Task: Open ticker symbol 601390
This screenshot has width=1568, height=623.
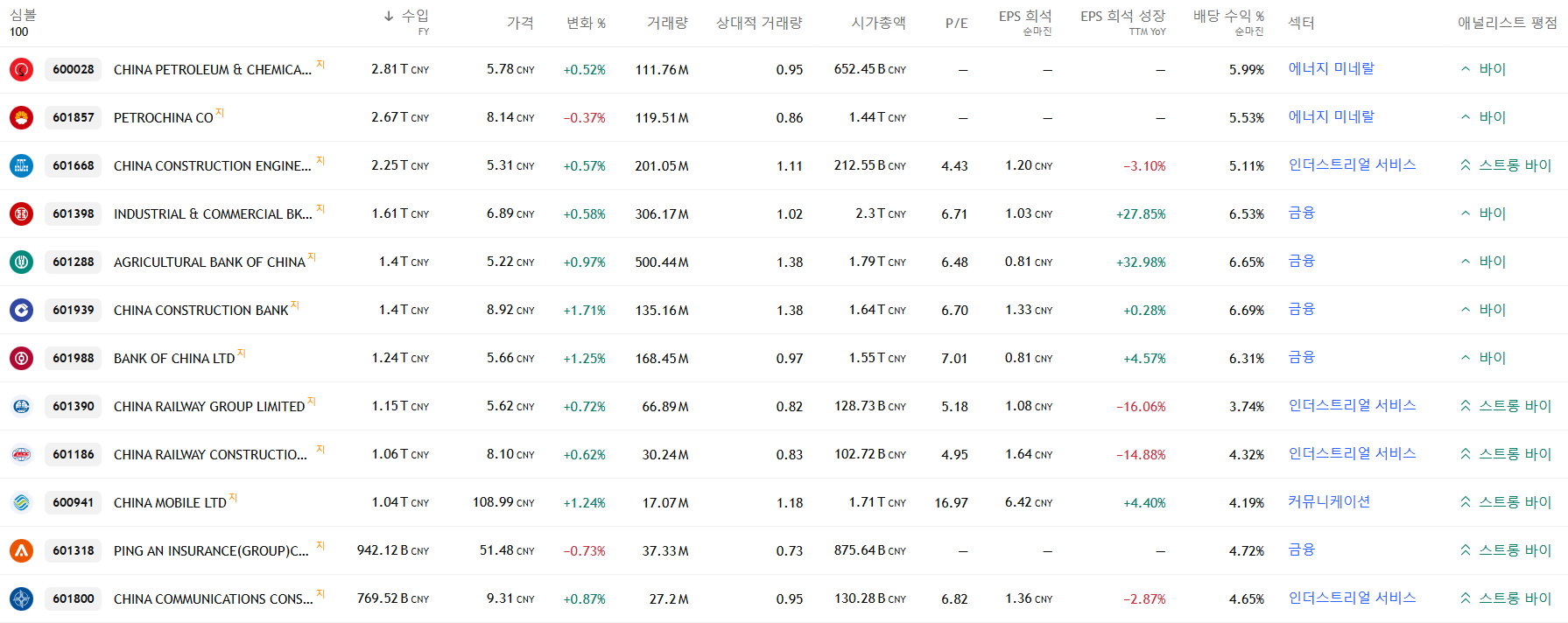Action: pyautogui.click(x=74, y=406)
